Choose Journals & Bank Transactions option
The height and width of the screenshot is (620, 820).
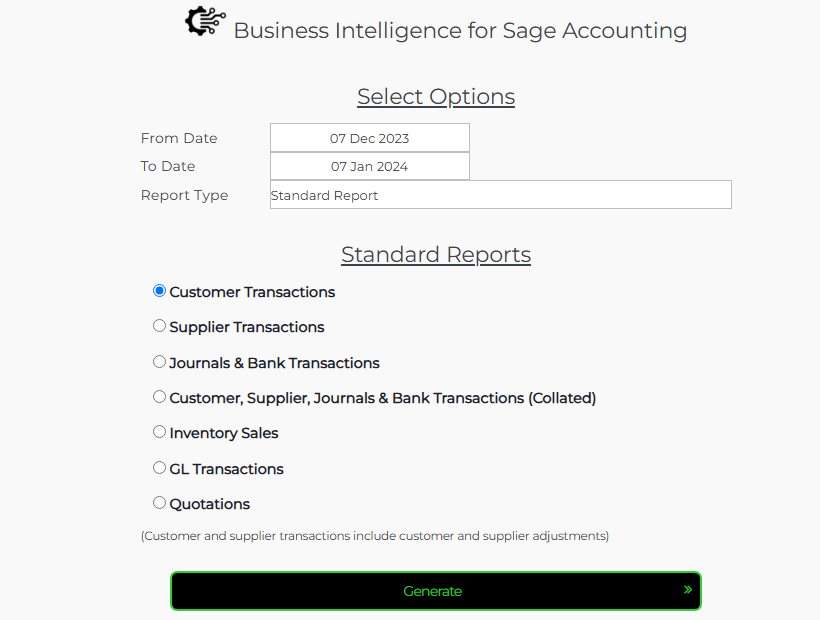159,362
